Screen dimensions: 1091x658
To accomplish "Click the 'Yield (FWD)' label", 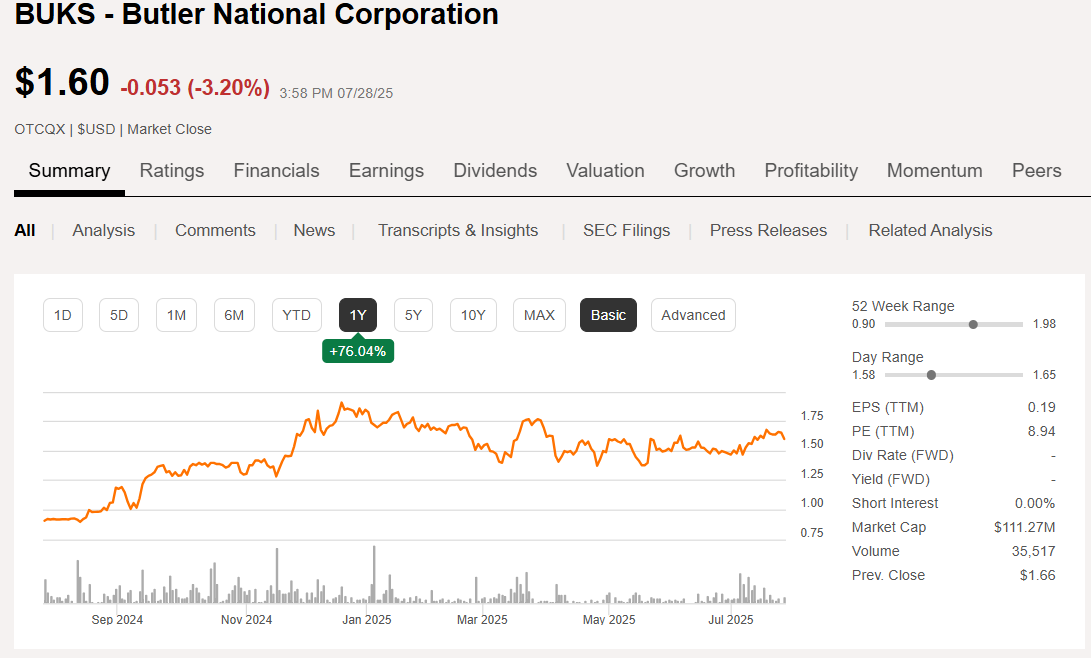I will pos(891,479).
